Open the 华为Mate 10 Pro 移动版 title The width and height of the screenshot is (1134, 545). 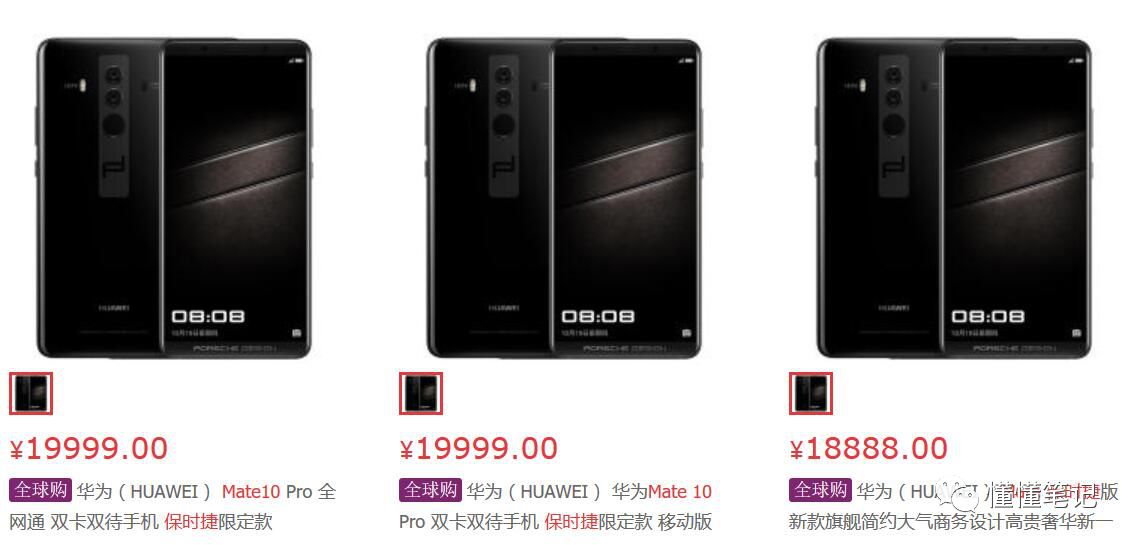[x=556, y=507]
